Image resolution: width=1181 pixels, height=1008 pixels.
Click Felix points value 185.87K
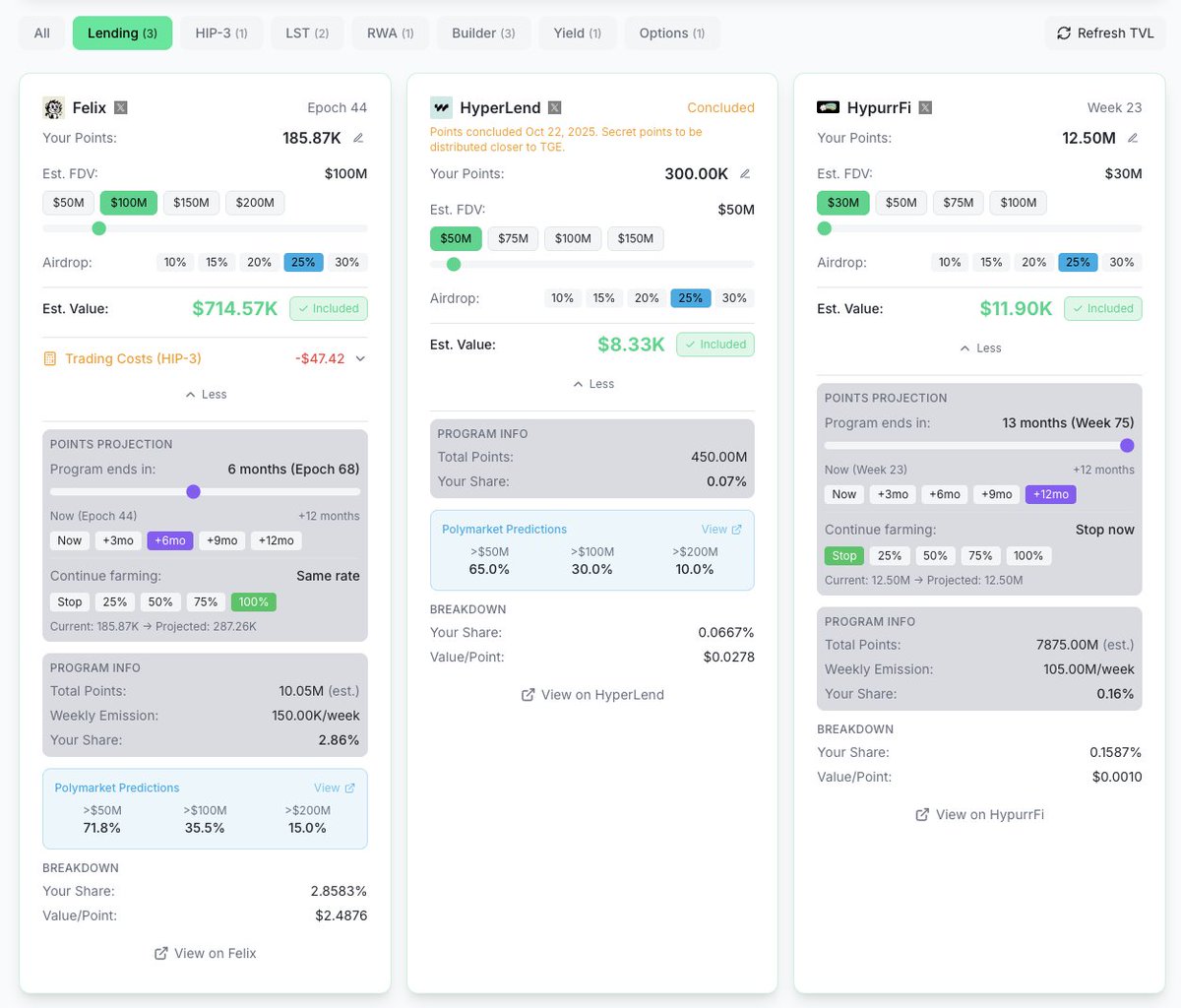pos(312,138)
